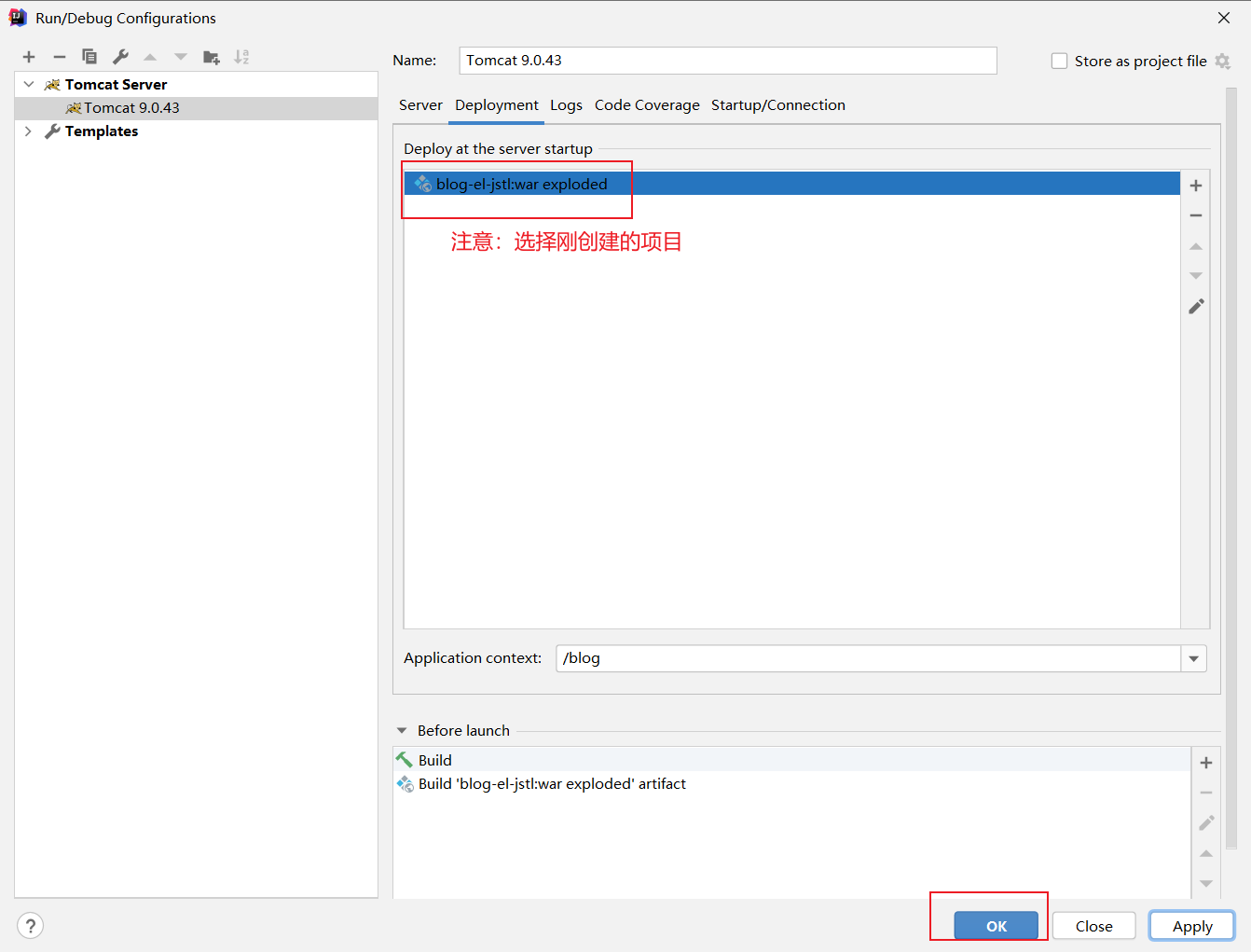Open gear settings beside Store as project file
1251x952 pixels.
pyautogui.click(x=1223, y=62)
